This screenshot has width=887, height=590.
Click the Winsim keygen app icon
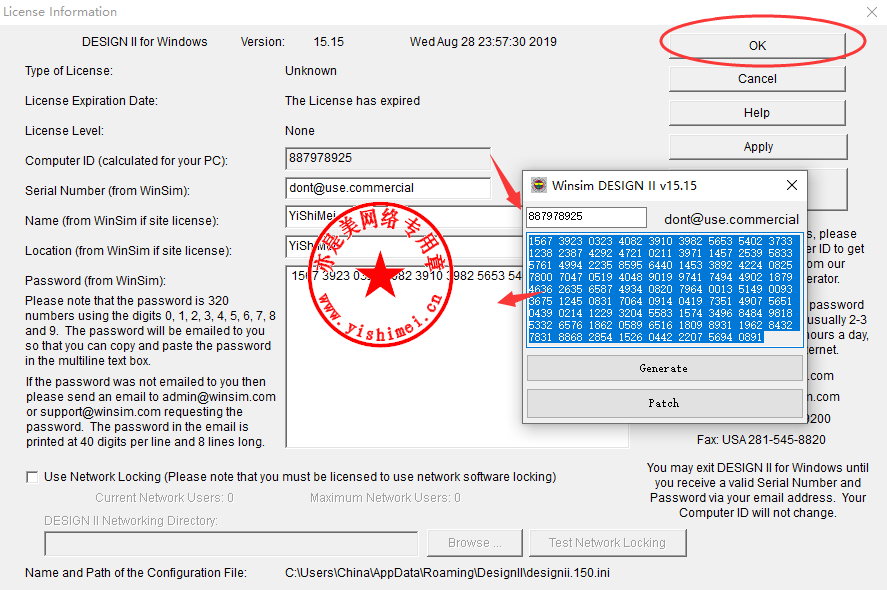[x=539, y=185]
